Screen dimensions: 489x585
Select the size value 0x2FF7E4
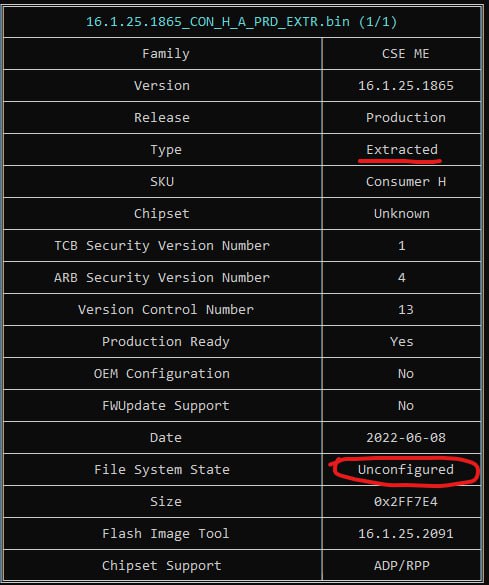point(405,501)
